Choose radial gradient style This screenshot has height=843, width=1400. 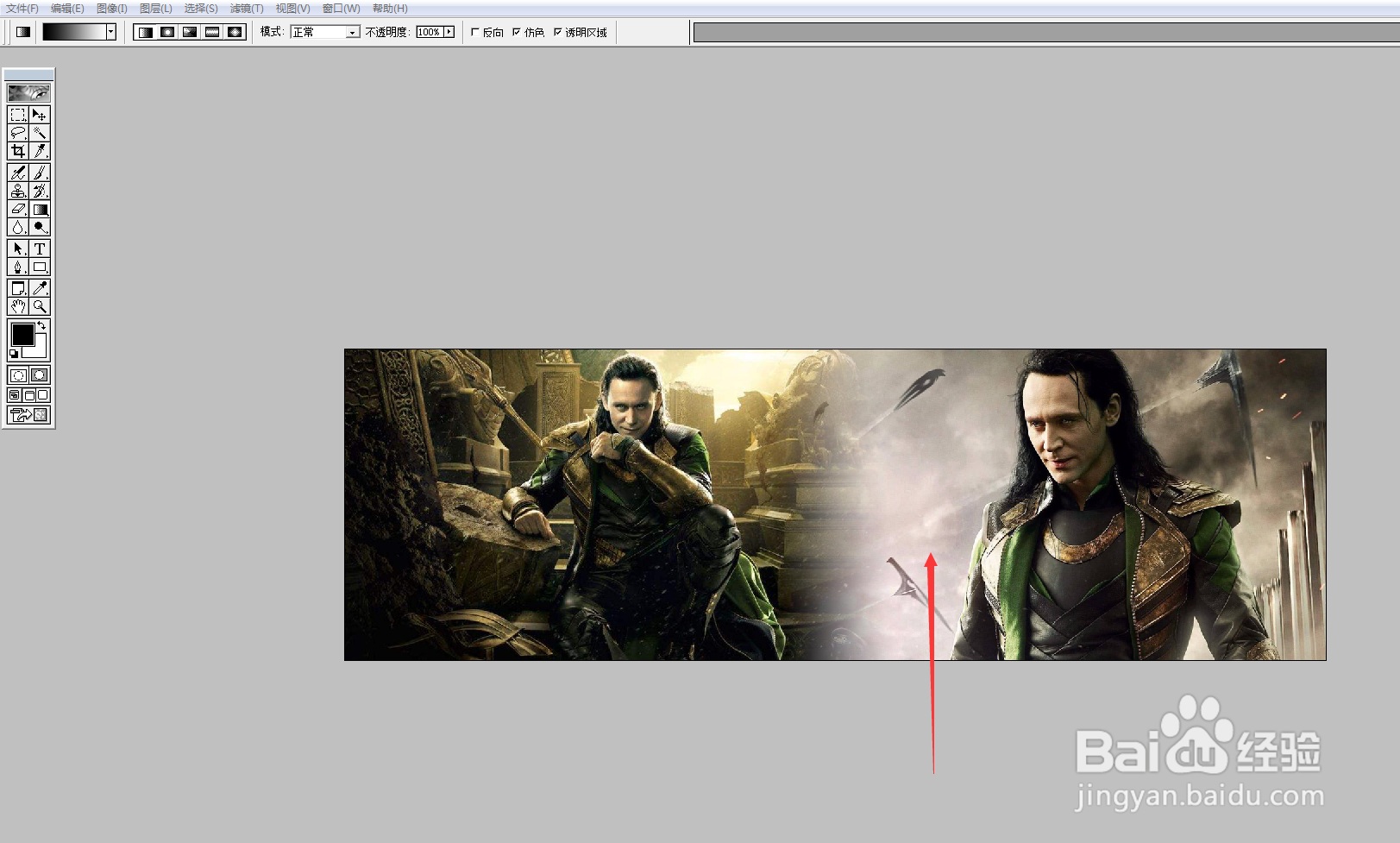pos(168,32)
